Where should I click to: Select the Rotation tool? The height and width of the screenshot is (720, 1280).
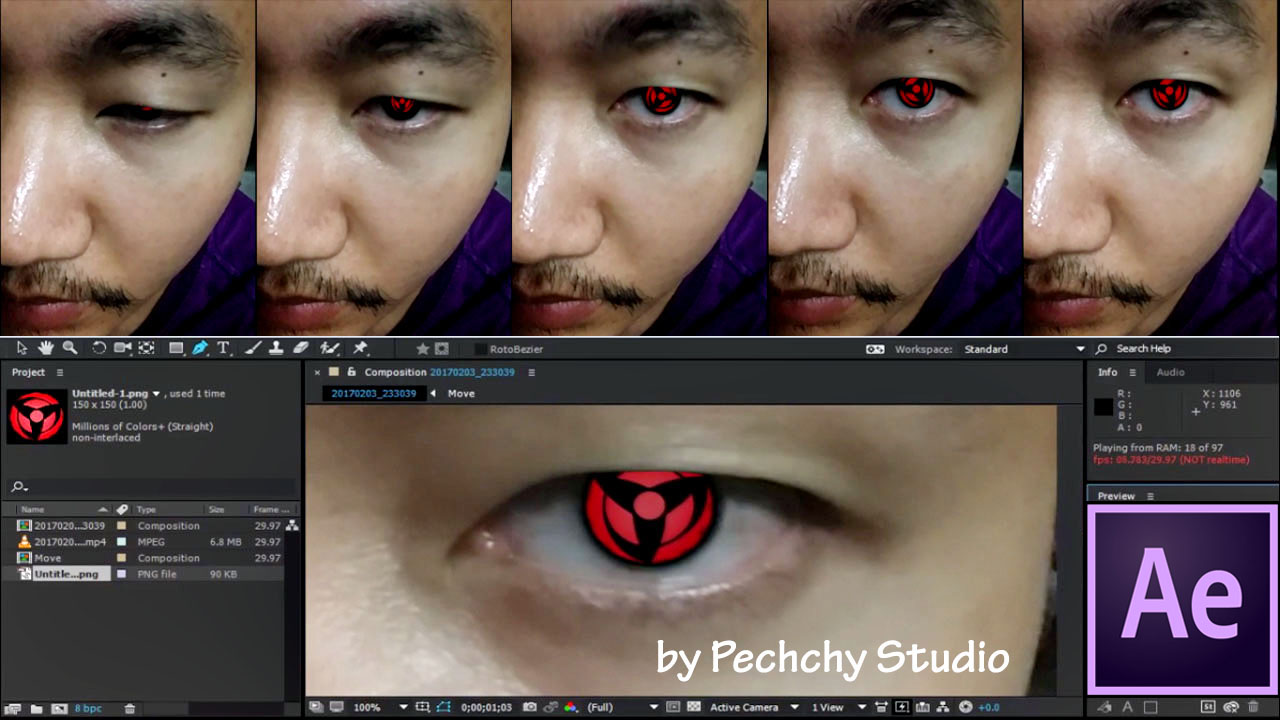click(x=99, y=348)
